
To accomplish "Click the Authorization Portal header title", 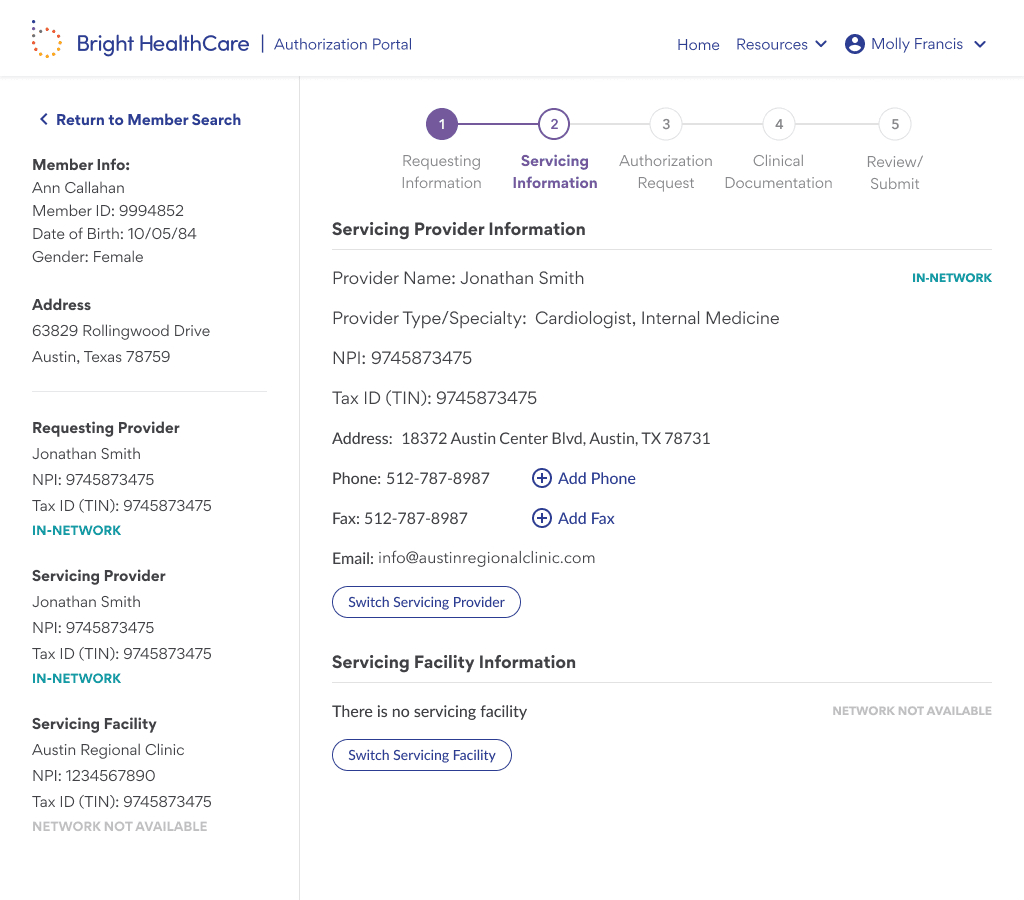I will (343, 44).
